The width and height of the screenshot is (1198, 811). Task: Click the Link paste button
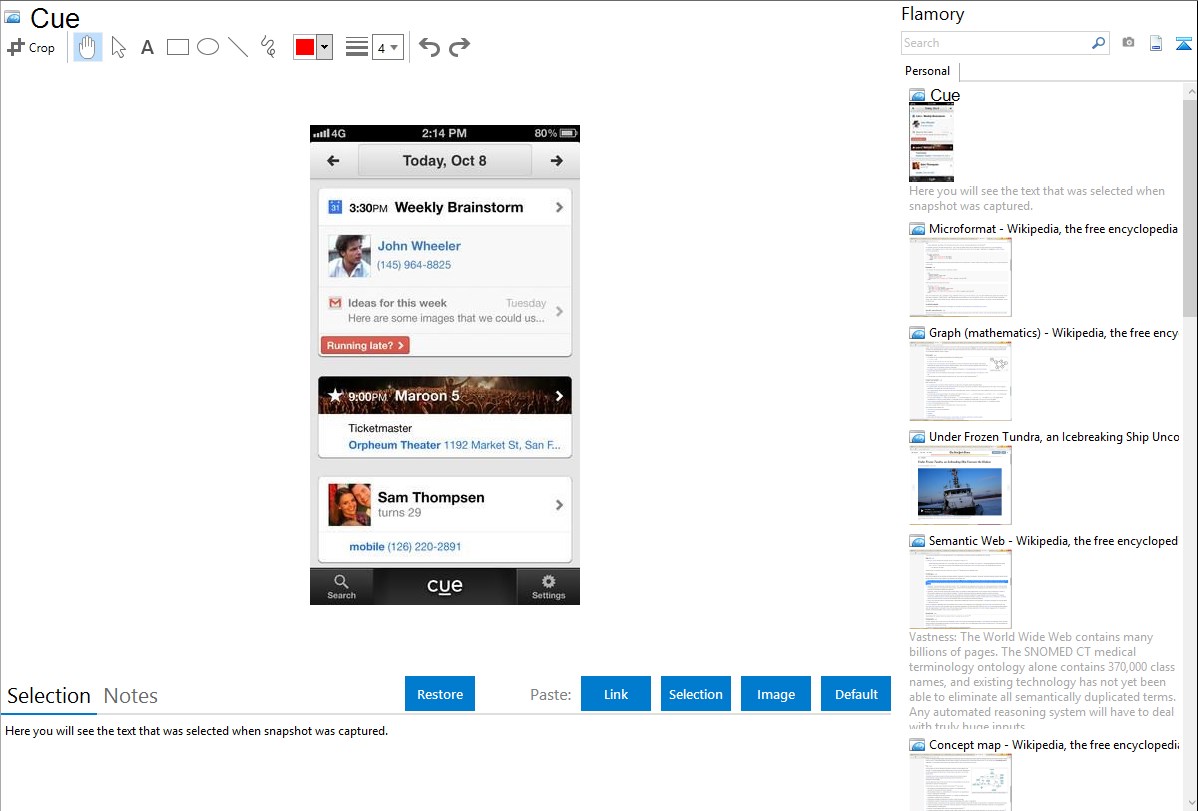click(616, 694)
